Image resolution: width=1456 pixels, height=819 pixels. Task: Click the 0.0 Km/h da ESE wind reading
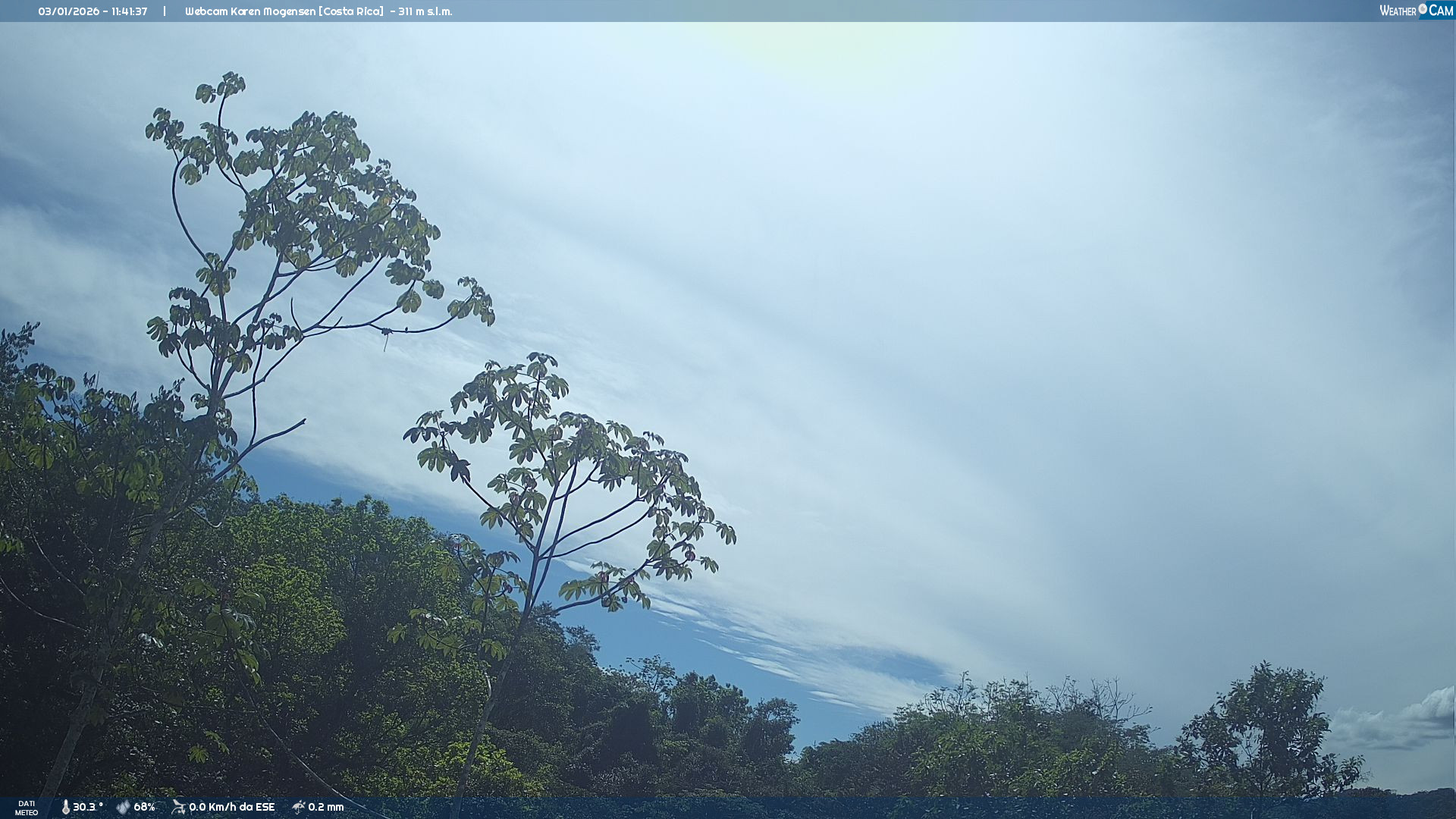click(231, 807)
